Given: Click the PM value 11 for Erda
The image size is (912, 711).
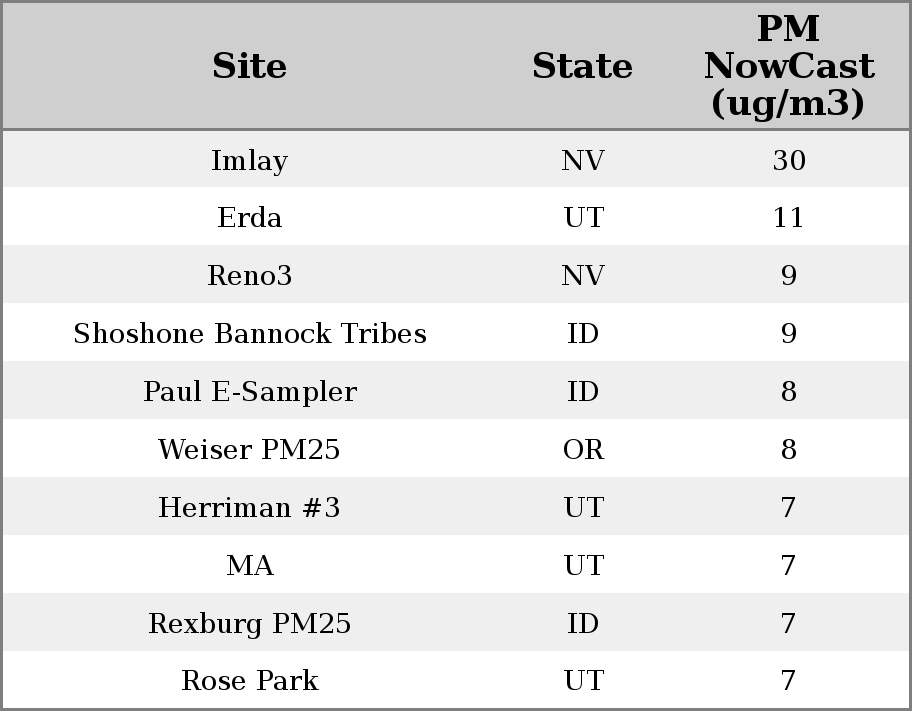Looking at the screenshot, I should point(788,218).
